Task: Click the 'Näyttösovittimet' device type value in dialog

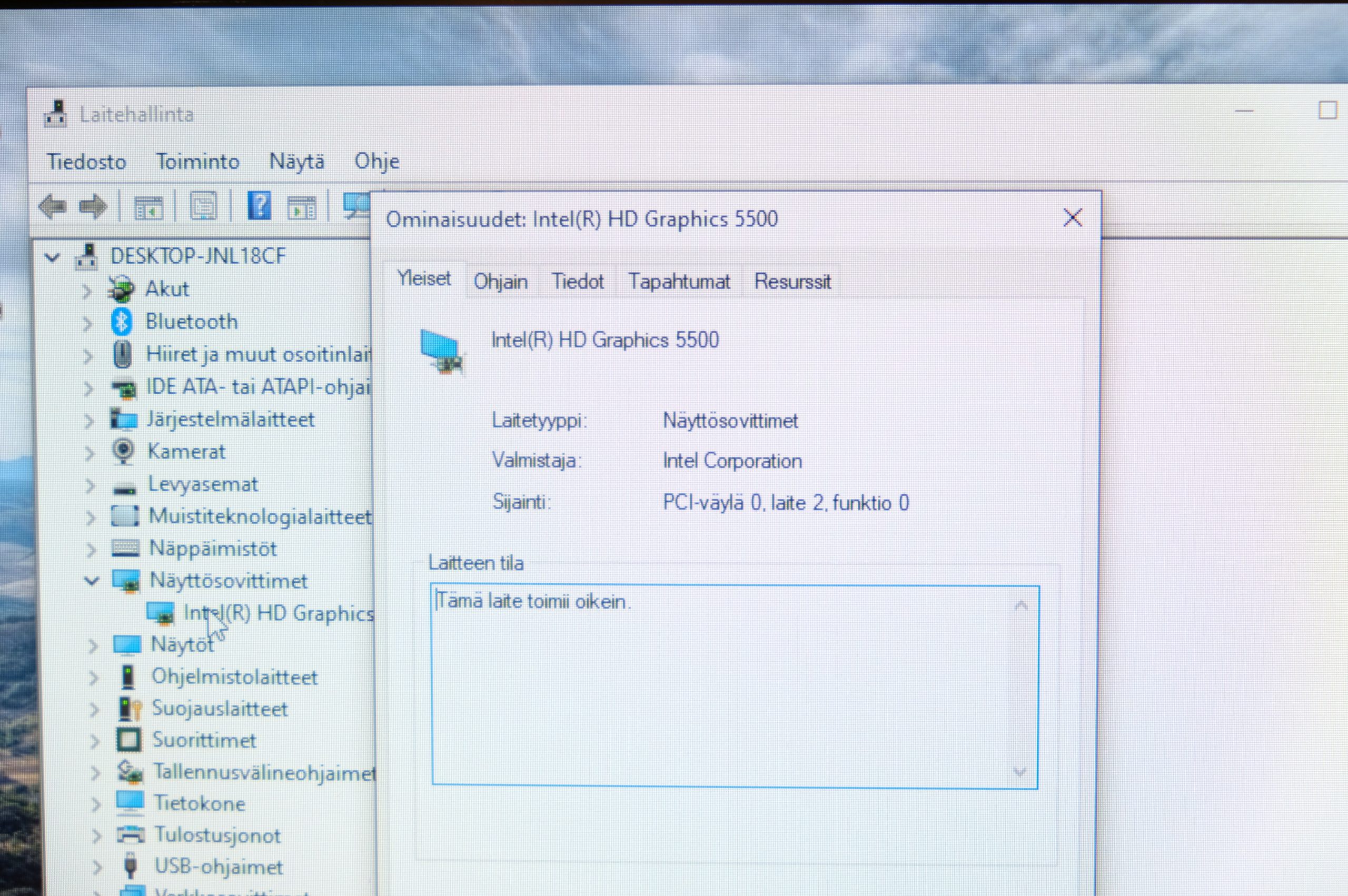Action: 730,421
